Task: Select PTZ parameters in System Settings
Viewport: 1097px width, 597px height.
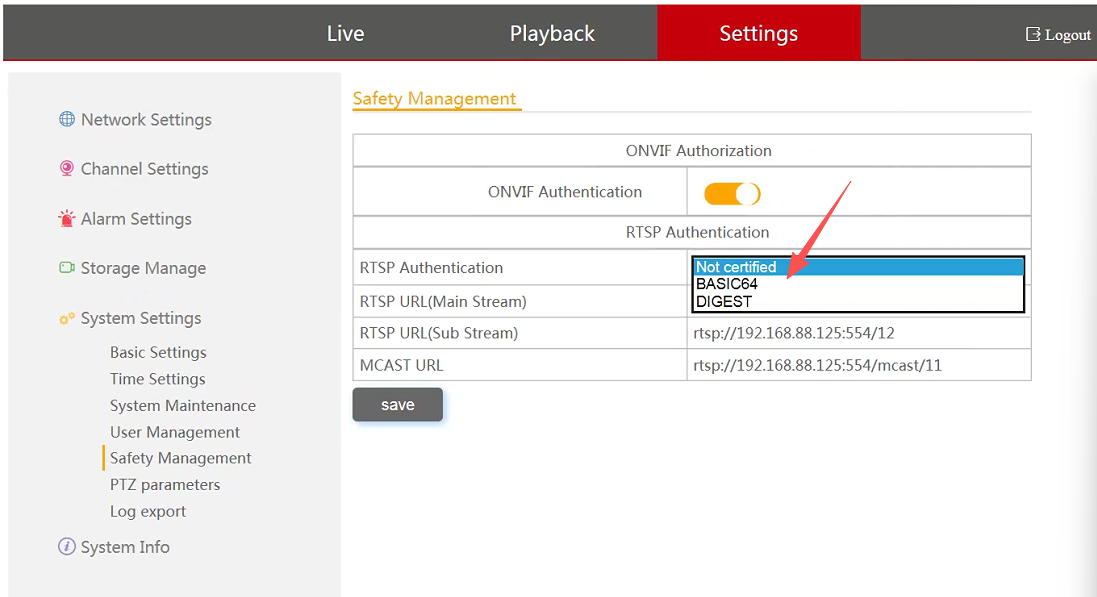Action: coord(165,485)
